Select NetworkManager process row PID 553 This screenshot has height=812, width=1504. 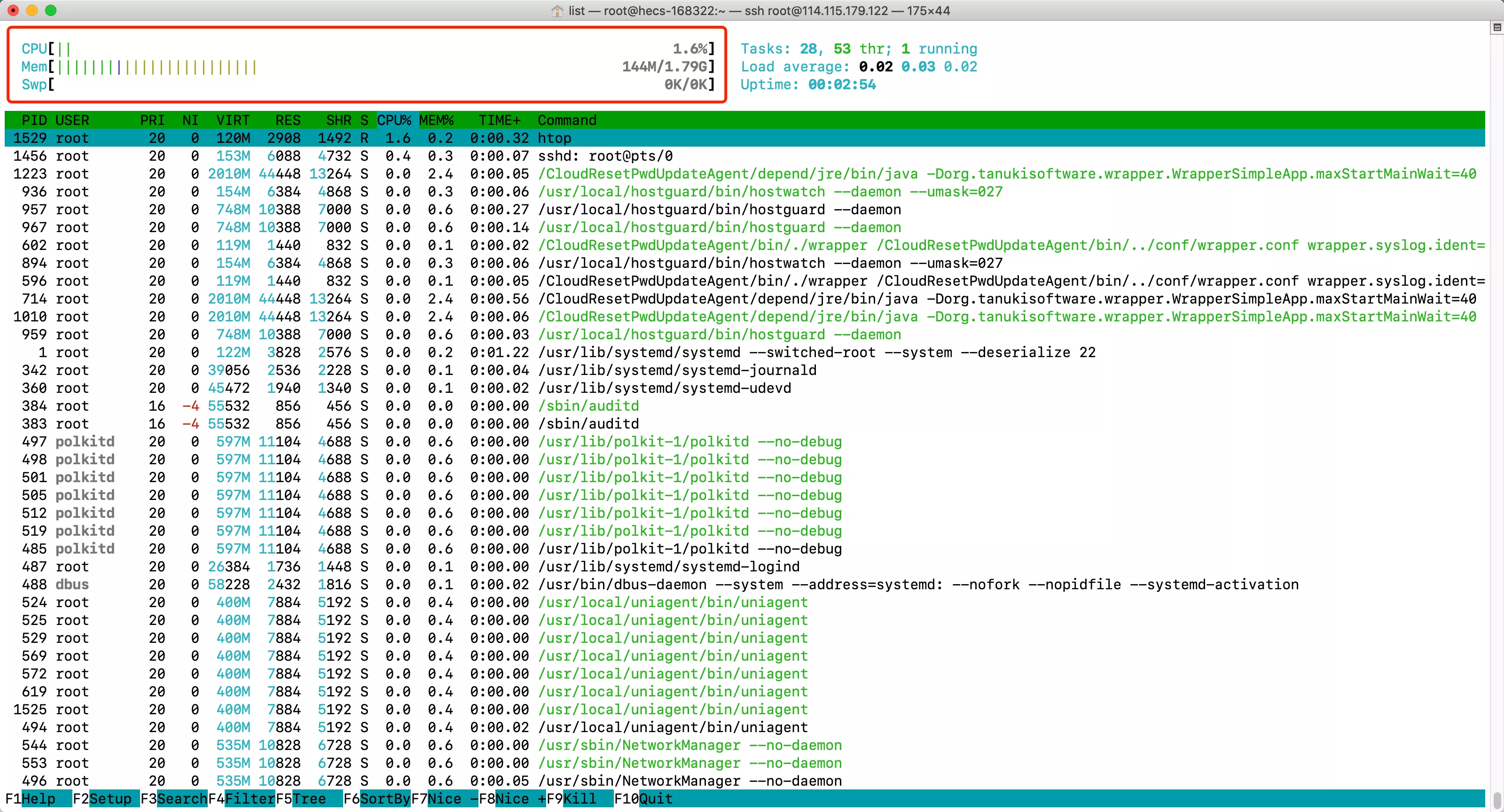[x=744, y=763]
